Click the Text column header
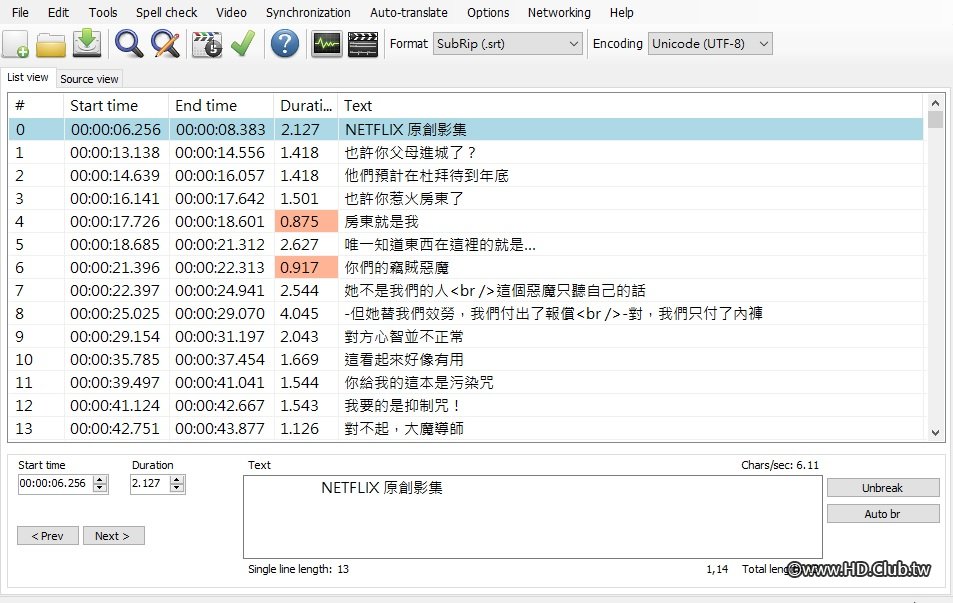Viewport: 953px width, 603px height. (x=630, y=106)
